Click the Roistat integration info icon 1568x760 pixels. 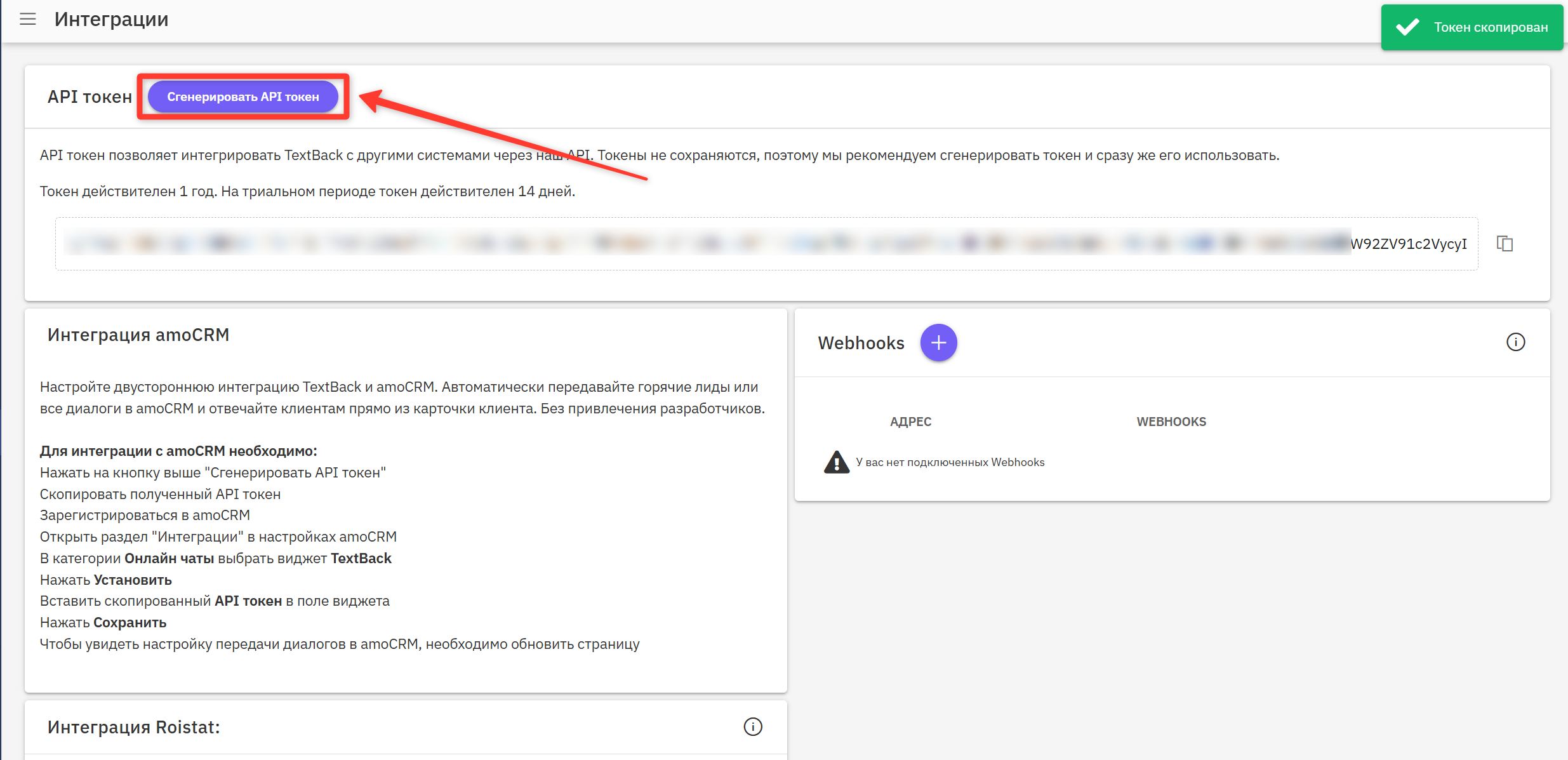click(752, 727)
